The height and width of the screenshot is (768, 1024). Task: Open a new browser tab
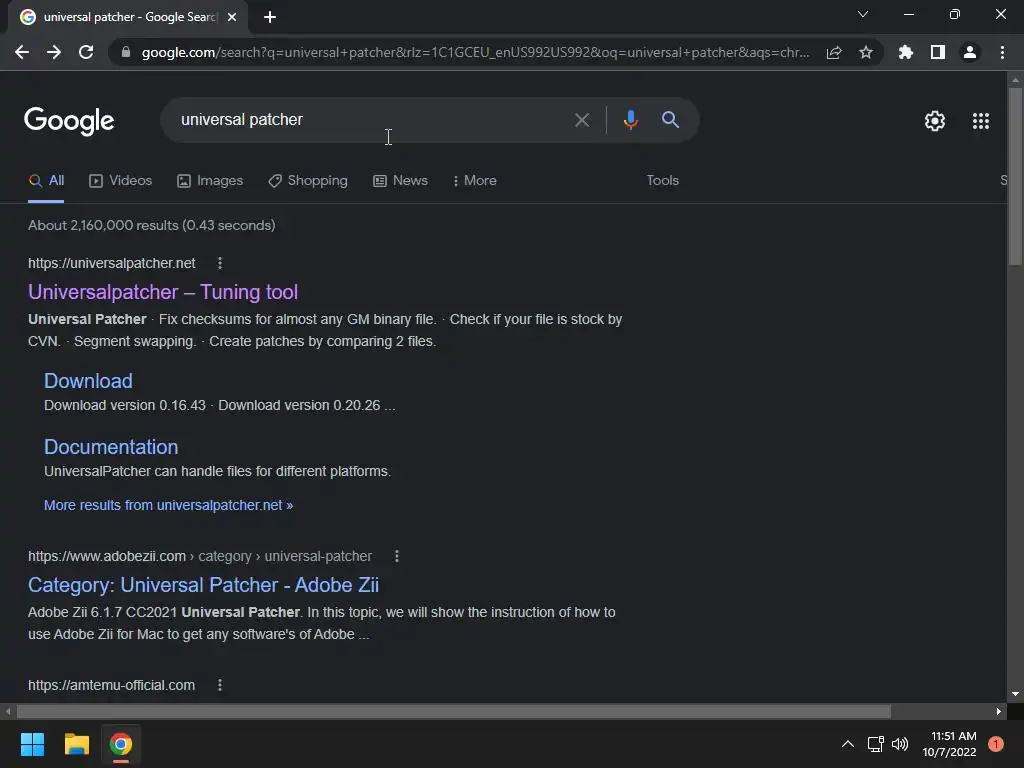point(270,17)
